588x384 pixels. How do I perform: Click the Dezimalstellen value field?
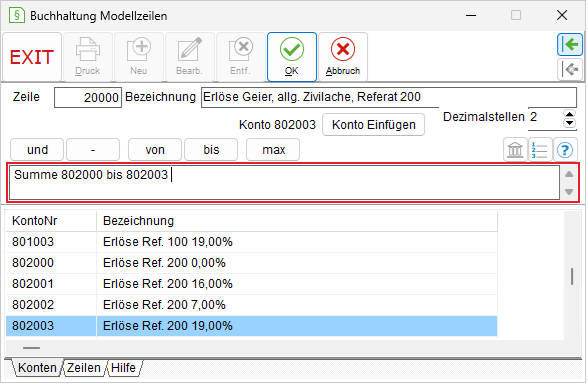coord(546,118)
